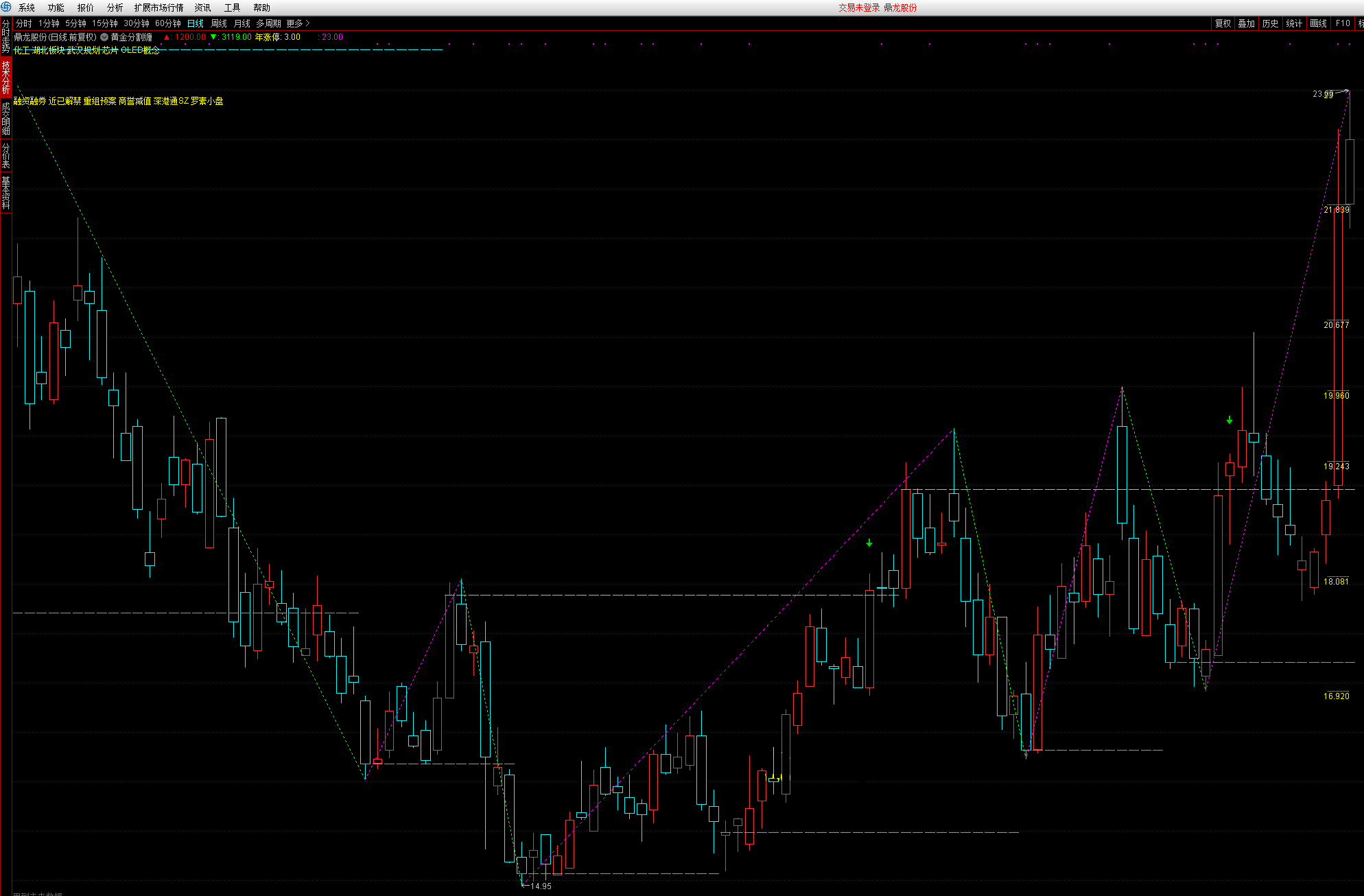
Task: Click the 19.960 price level label
Action: tap(1337, 395)
